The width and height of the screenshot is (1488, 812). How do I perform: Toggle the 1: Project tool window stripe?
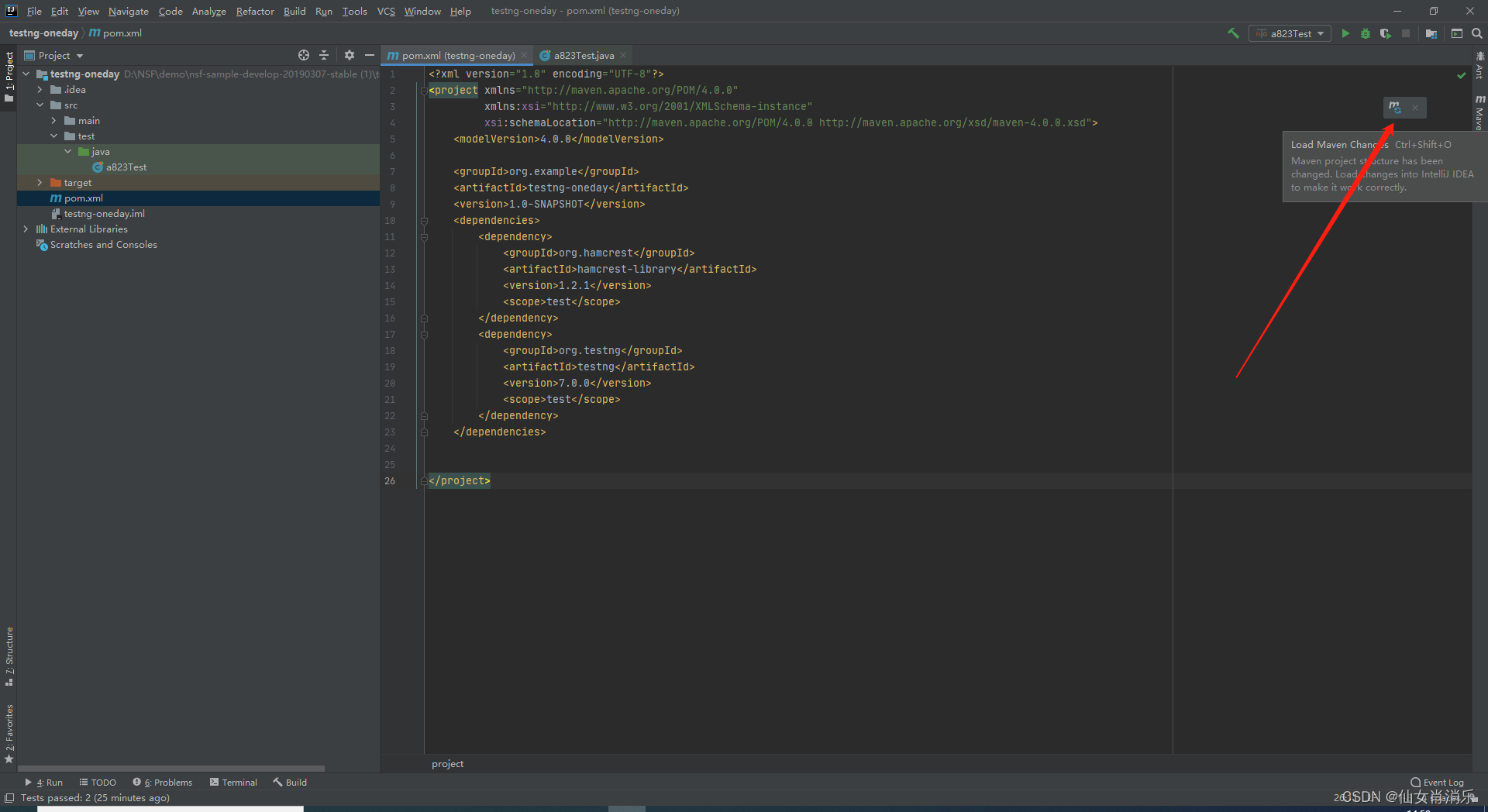click(x=9, y=77)
